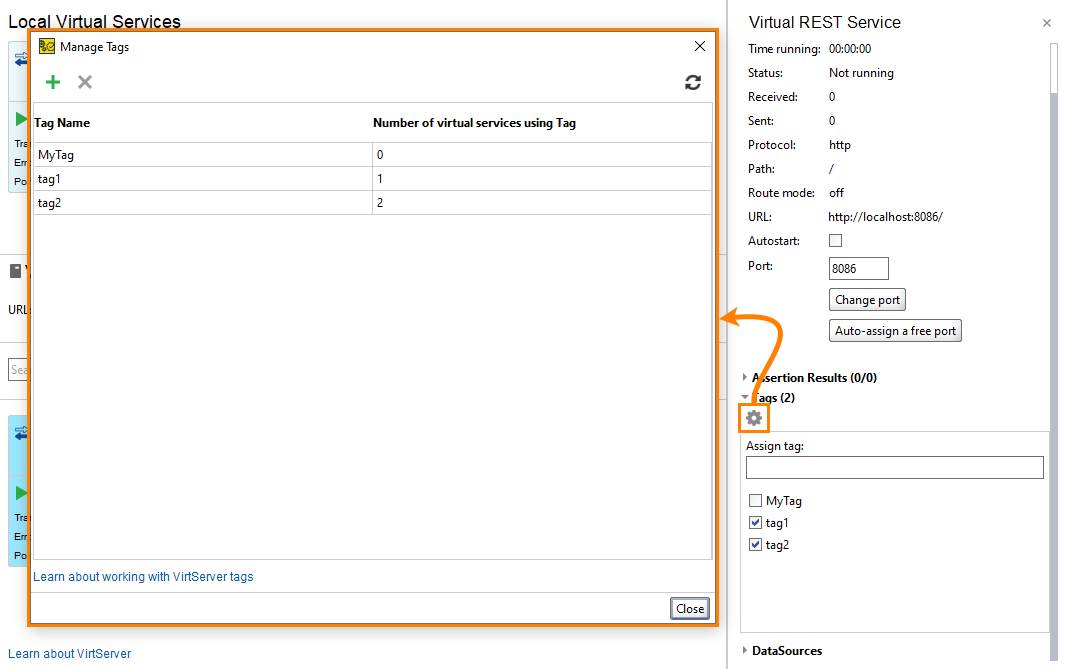Refresh the tag list in Manage Tags
1066x669 pixels.
693,83
